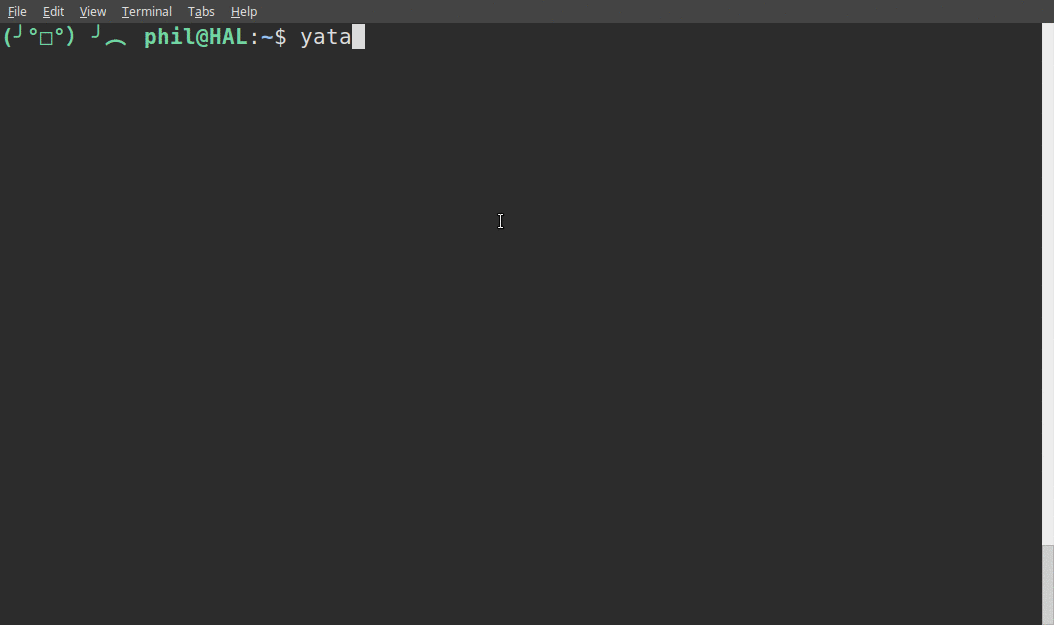
Task: Open the Edit menu
Action: pyautogui.click(x=53, y=11)
